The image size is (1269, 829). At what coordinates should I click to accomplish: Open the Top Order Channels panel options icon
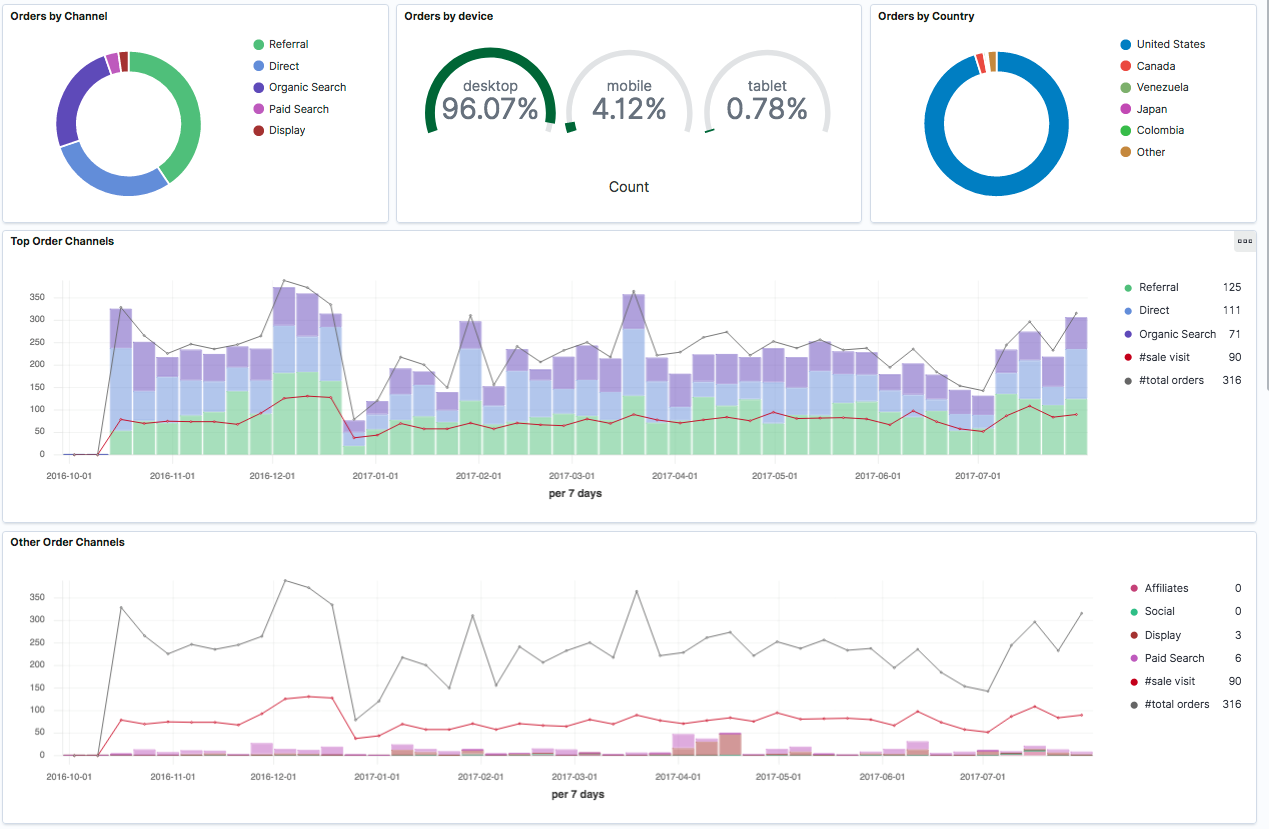coord(1244,241)
